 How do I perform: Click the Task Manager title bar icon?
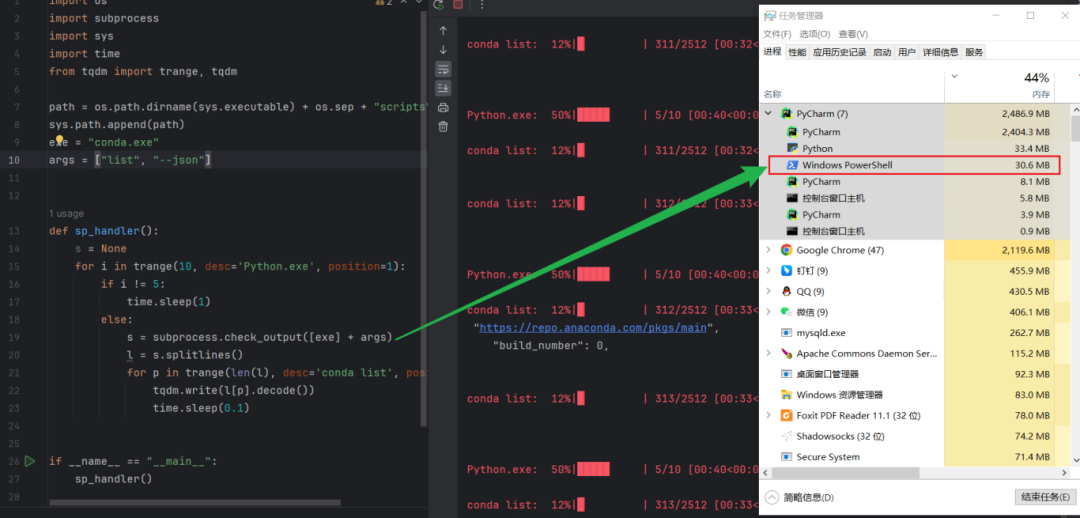770,16
